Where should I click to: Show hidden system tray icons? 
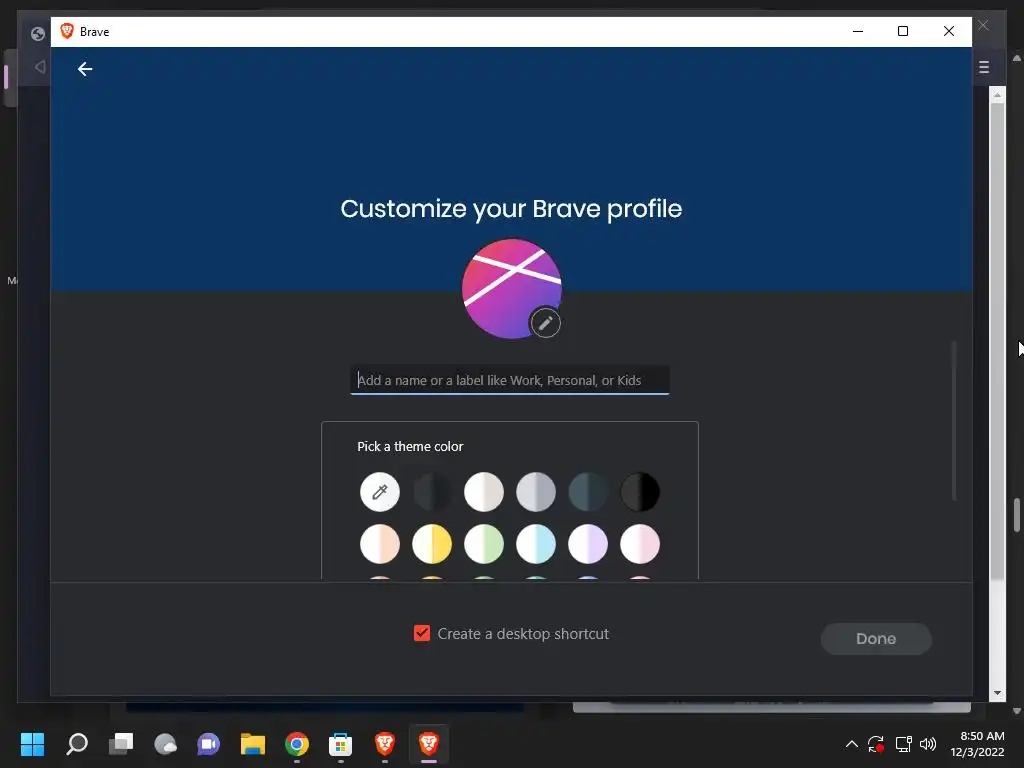(852, 744)
